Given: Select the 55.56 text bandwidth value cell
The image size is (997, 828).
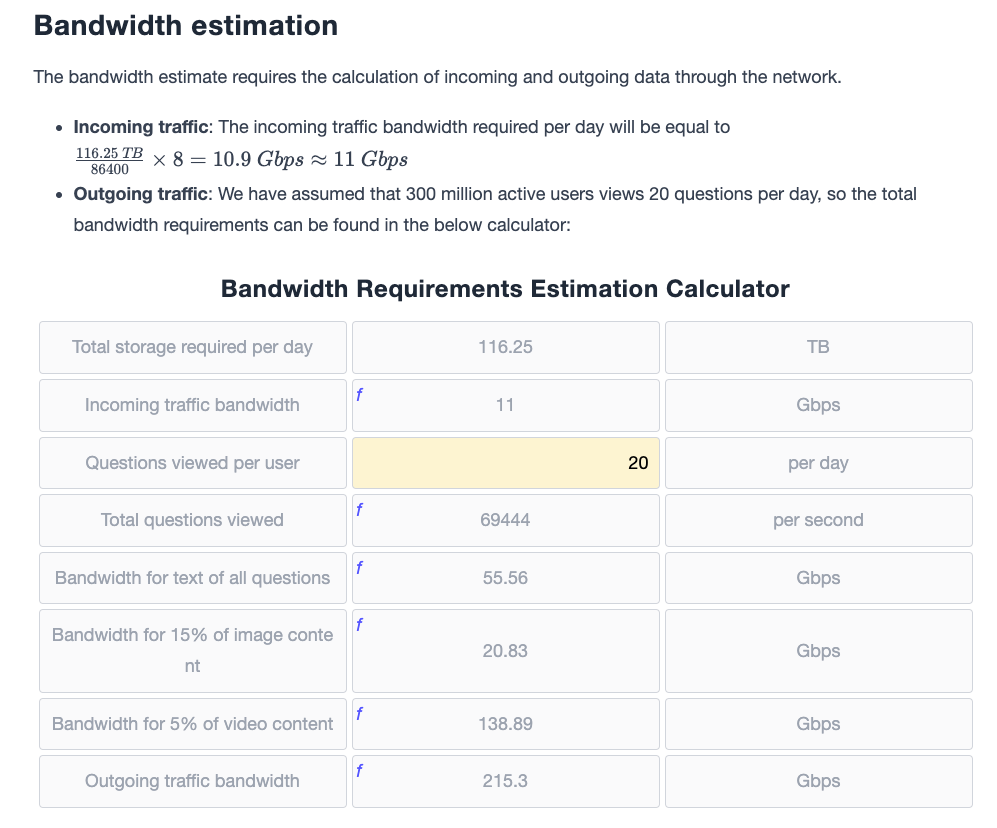Looking at the screenshot, I should 505,578.
